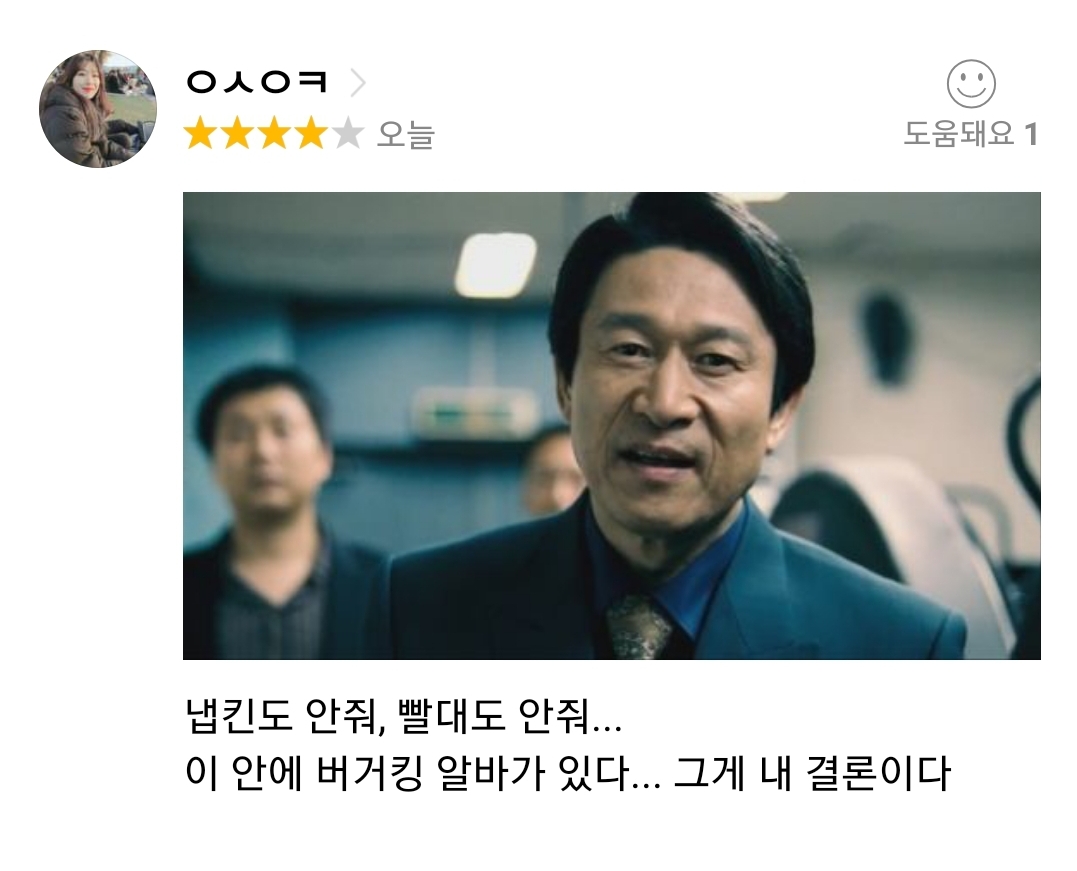The image size is (1077, 871).
Task: Select the second gold rating star
Action: click(x=238, y=133)
